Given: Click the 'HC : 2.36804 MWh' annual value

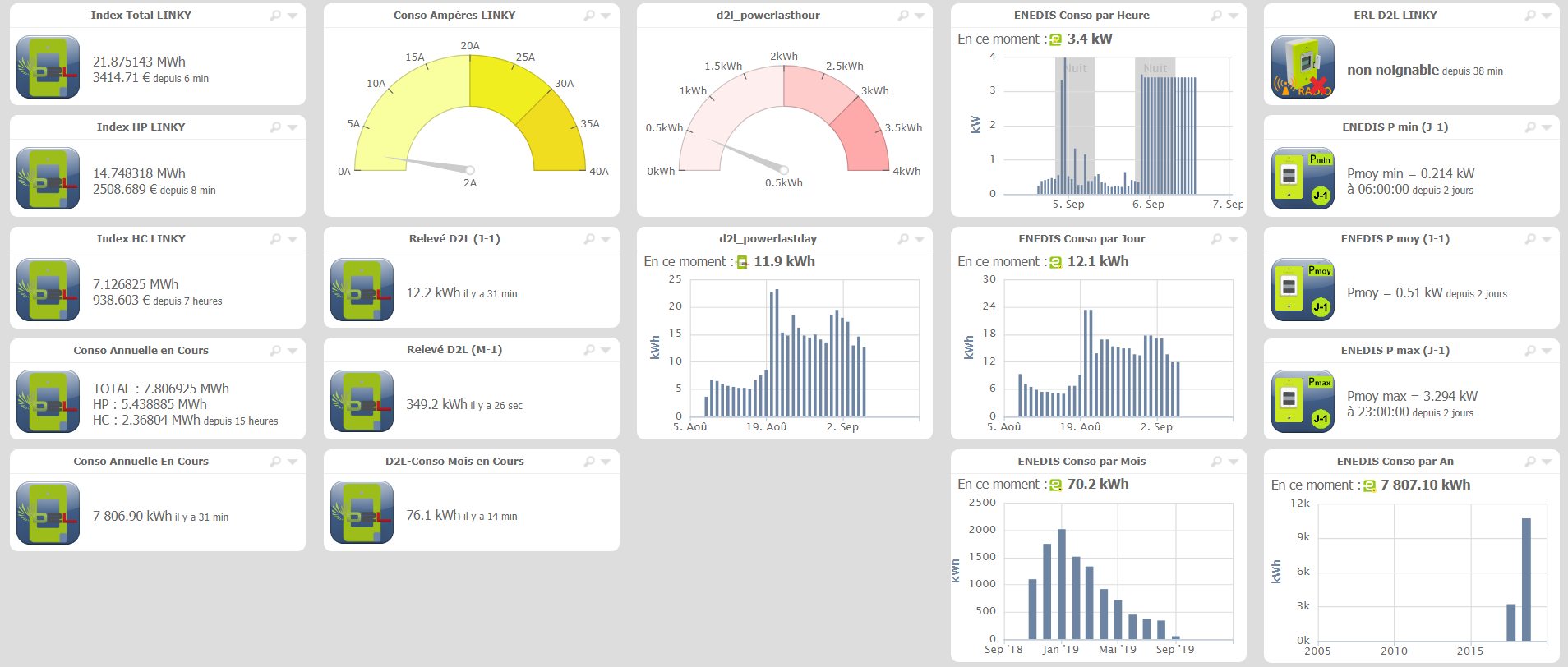Looking at the screenshot, I should tap(146, 420).
